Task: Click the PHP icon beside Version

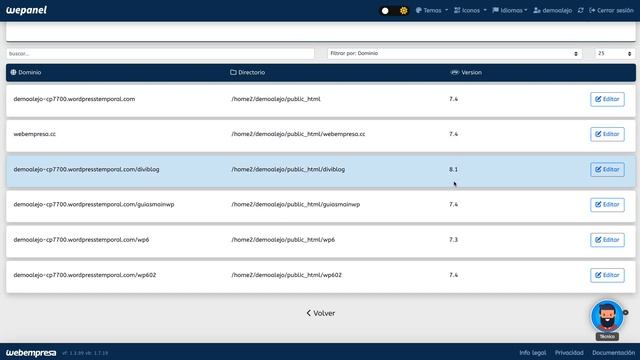Action: point(454,72)
